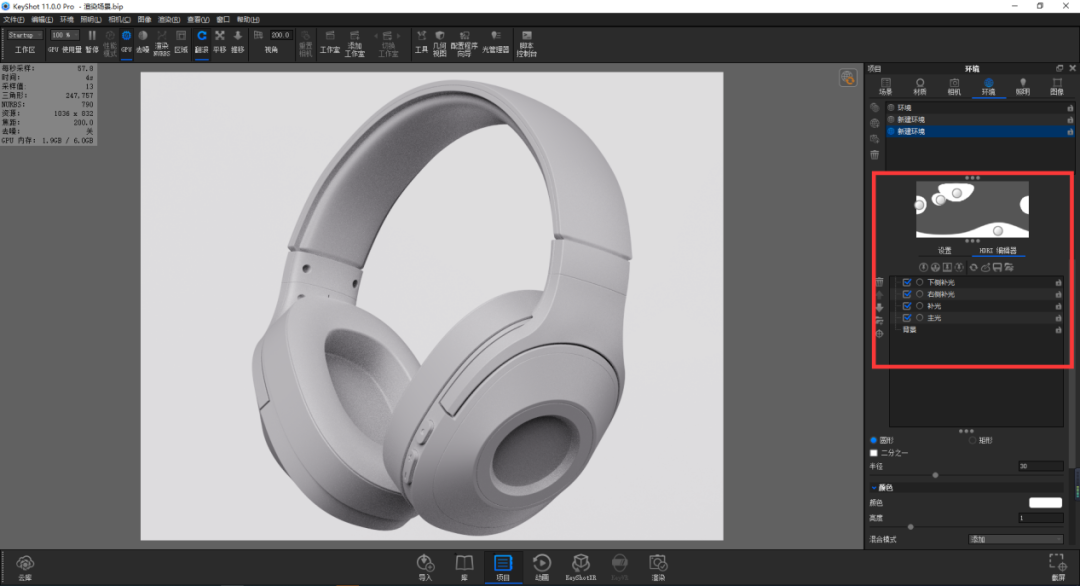Open the 文件 File menu
Screen dimensions: 1080x586
pos(14,20)
